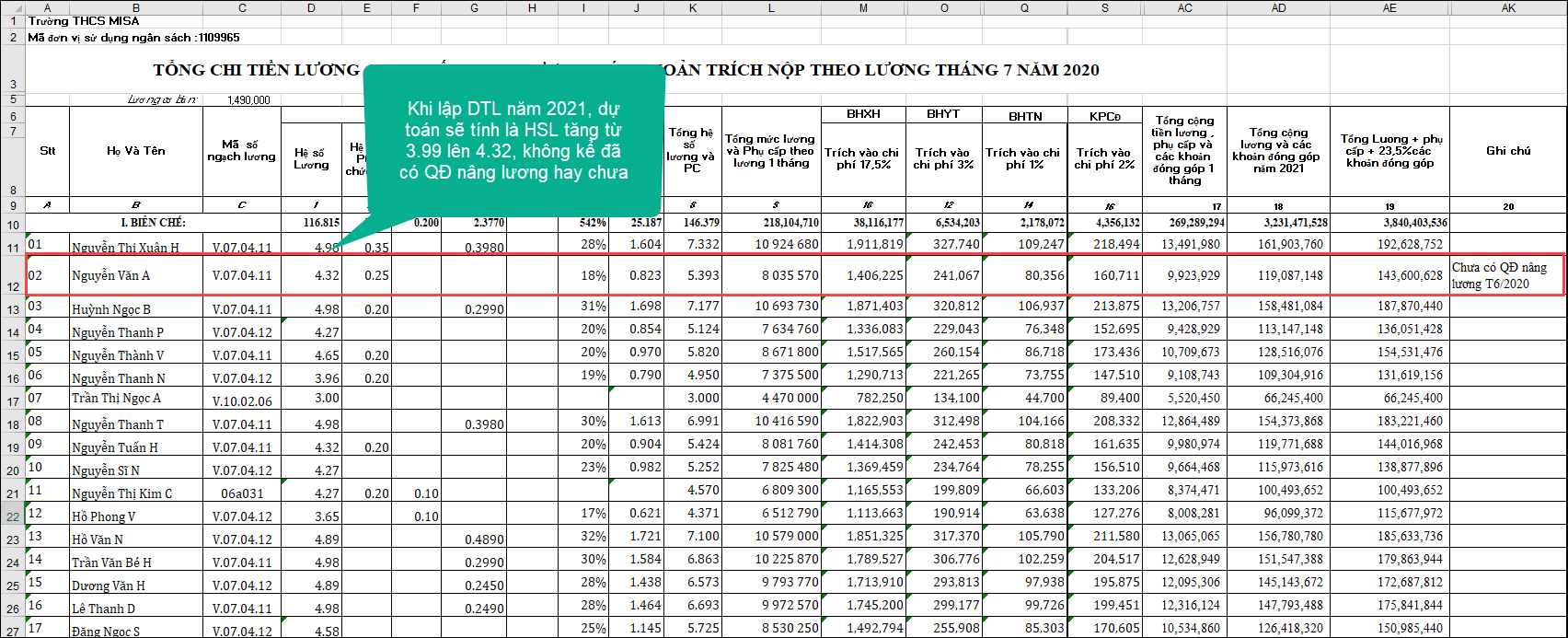Image resolution: width=1568 pixels, height=638 pixels.
Task: Select cell 150,985,440 in Đặng Ngọc S row
Action: (x=1389, y=629)
